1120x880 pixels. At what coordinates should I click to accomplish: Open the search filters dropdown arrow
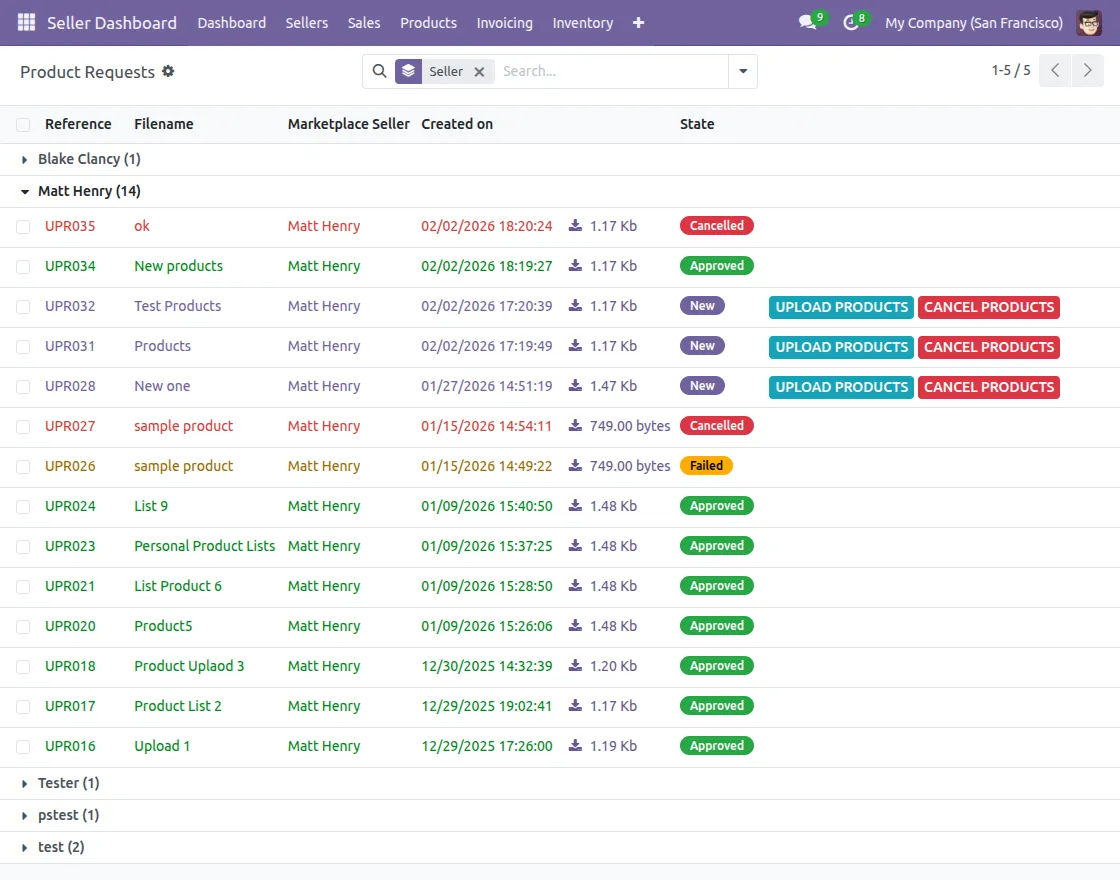742,71
